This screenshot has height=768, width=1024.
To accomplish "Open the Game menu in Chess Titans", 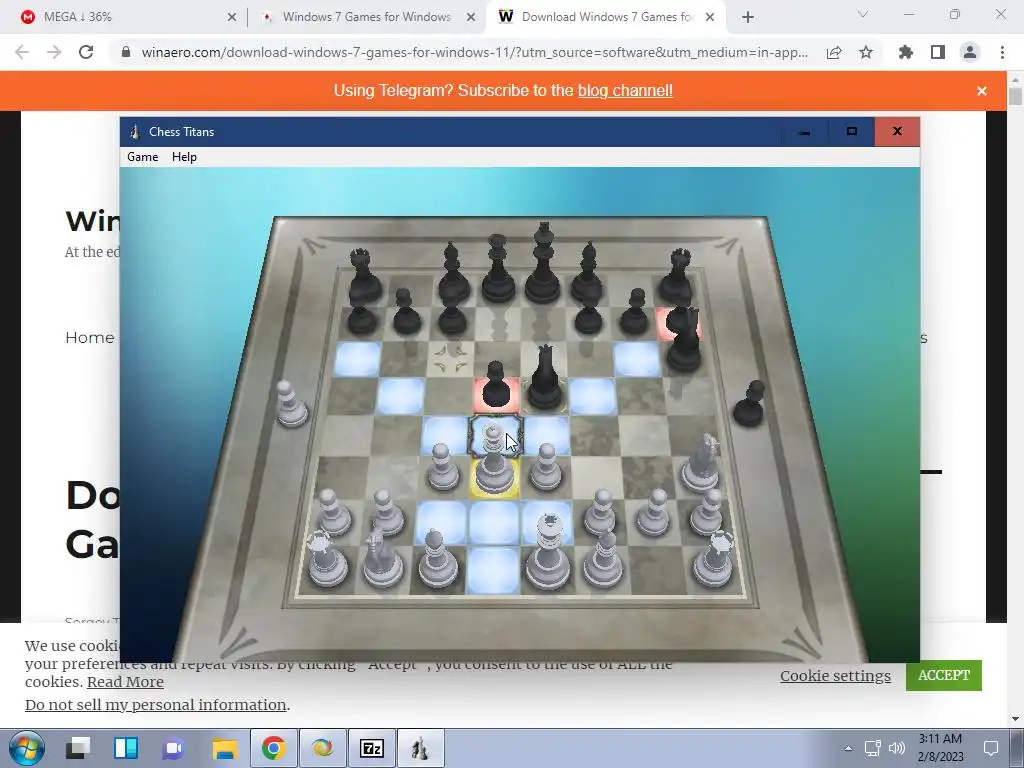I will (142, 157).
